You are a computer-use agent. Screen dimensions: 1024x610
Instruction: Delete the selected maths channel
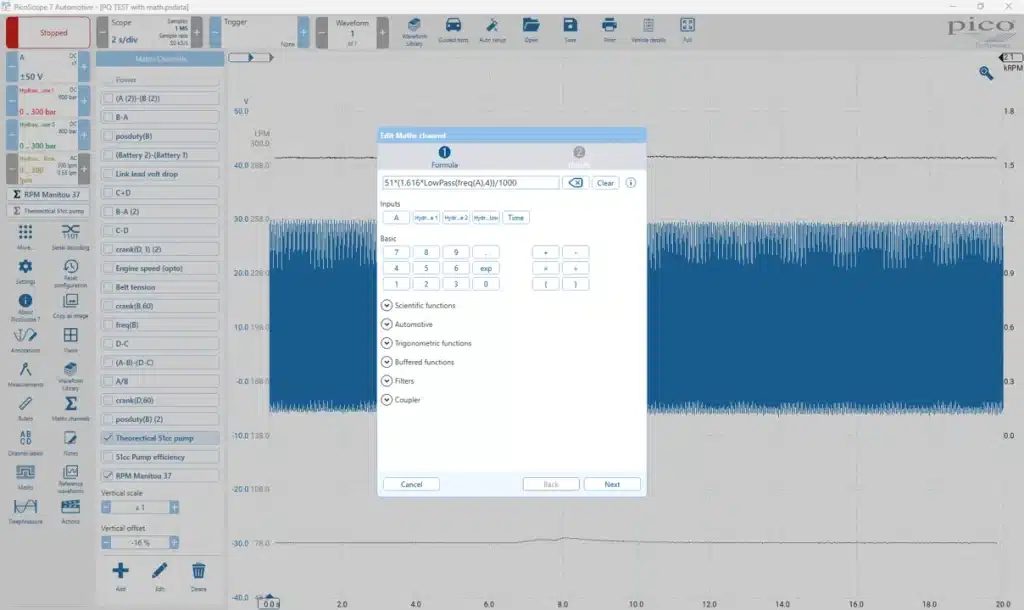[x=199, y=576]
